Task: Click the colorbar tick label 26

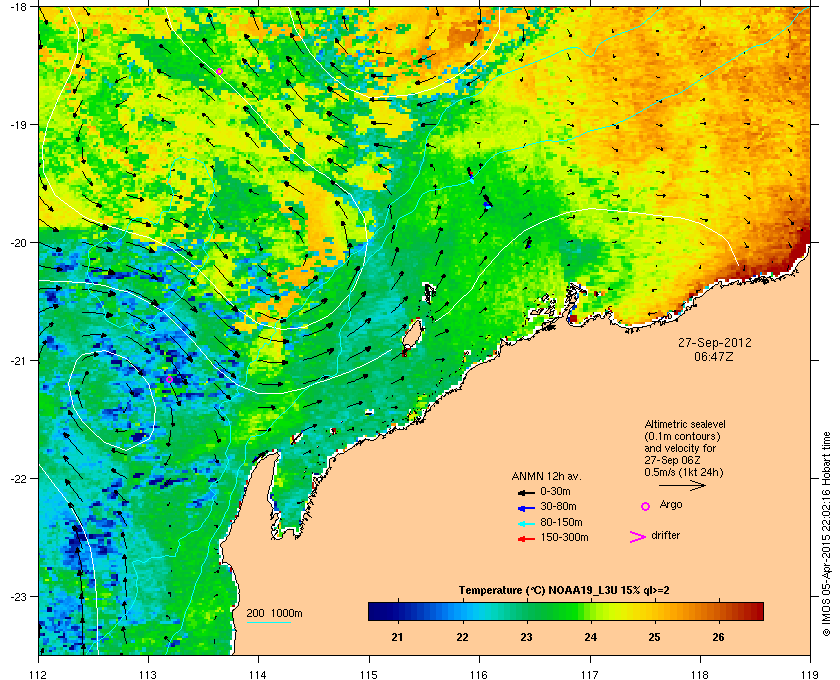Action: point(718,637)
